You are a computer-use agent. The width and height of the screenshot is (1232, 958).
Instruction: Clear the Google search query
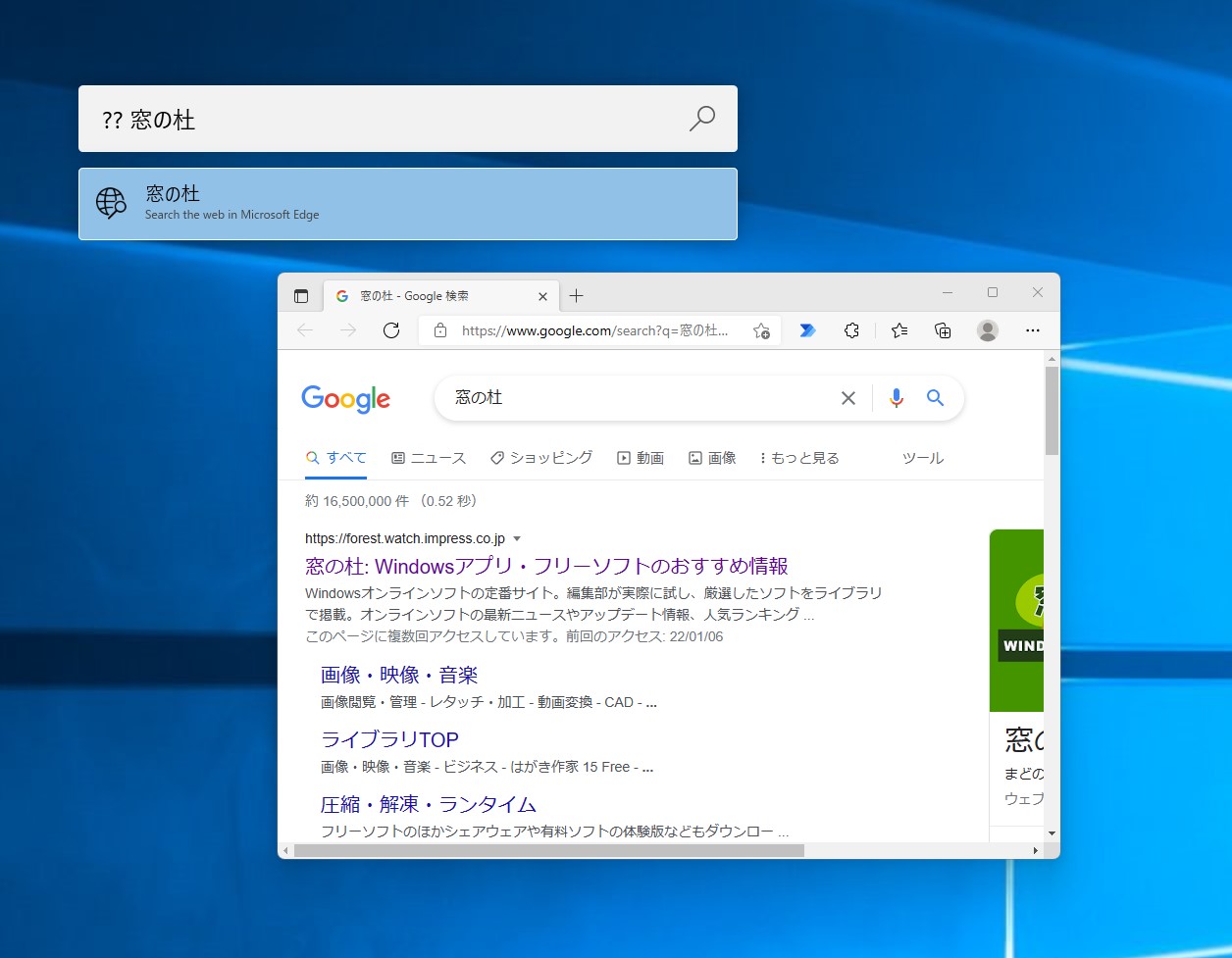848,398
